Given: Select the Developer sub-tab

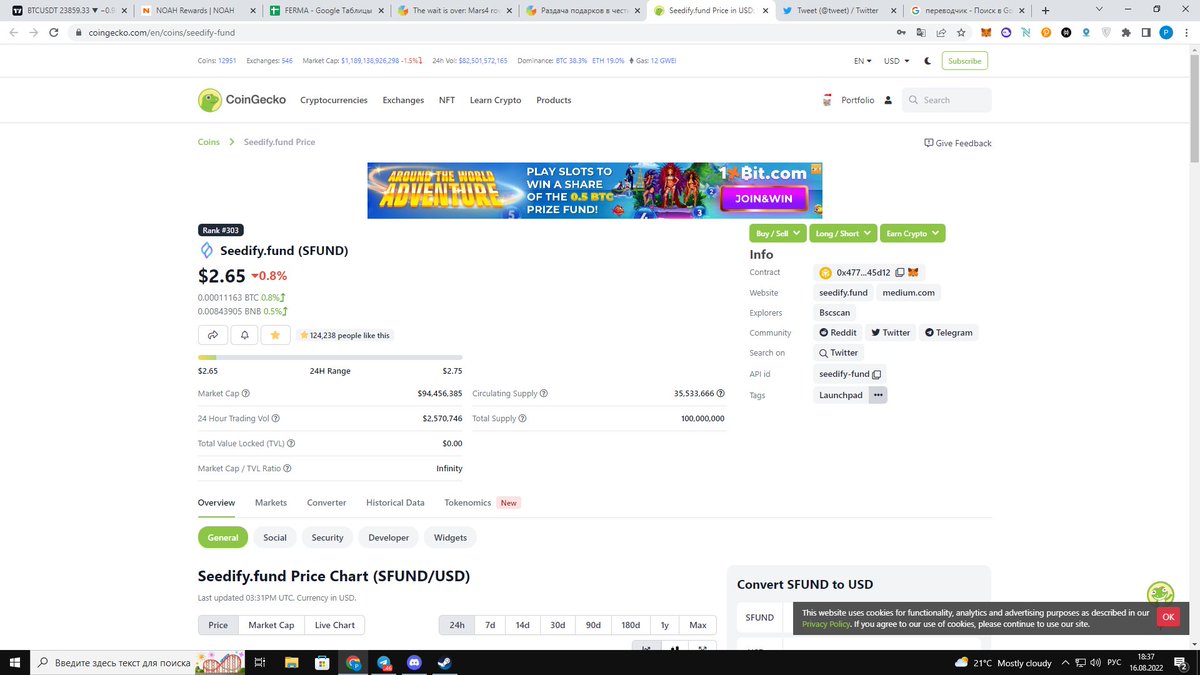Looking at the screenshot, I should coord(389,537).
